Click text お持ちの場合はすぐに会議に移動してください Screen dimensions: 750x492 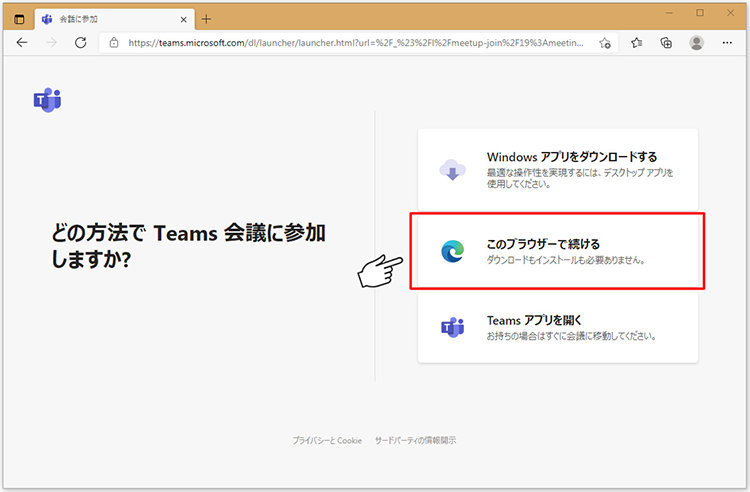click(x=571, y=336)
